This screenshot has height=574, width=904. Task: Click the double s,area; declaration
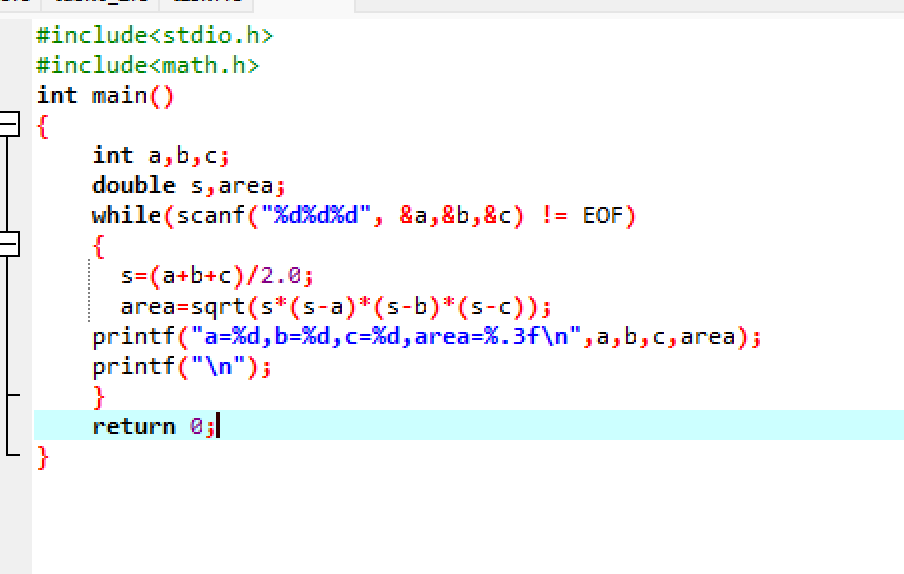(189, 186)
